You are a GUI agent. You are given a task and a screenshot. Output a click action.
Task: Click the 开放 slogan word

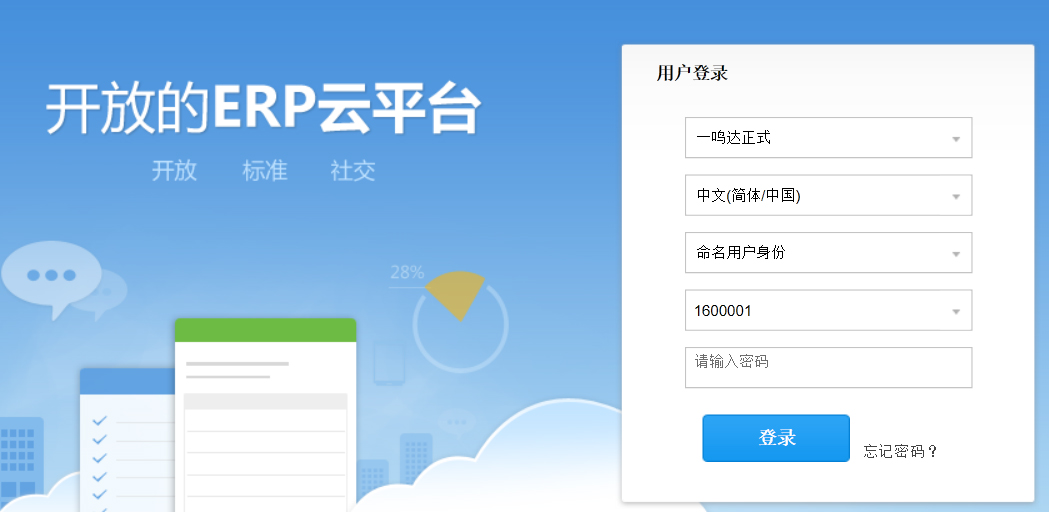pos(174,171)
